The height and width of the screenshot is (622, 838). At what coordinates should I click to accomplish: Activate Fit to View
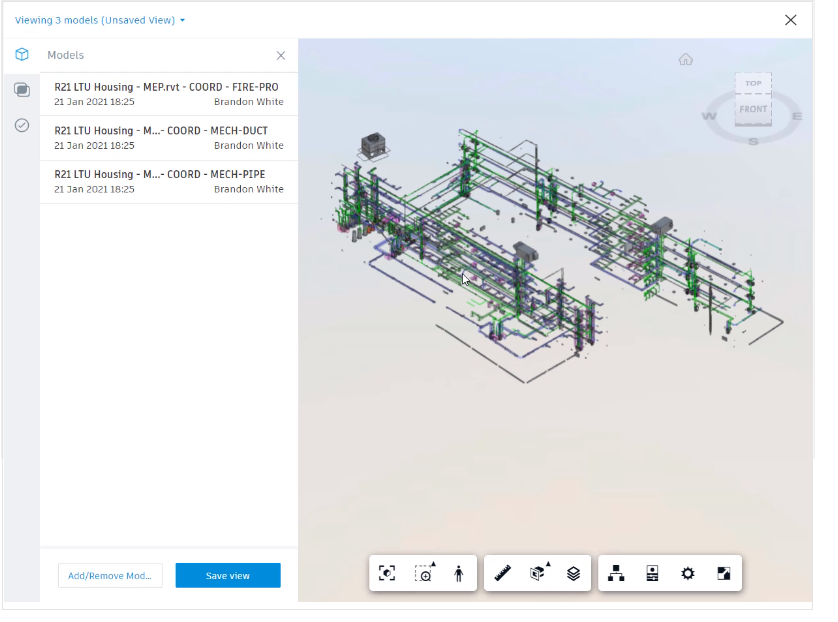click(x=388, y=573)
